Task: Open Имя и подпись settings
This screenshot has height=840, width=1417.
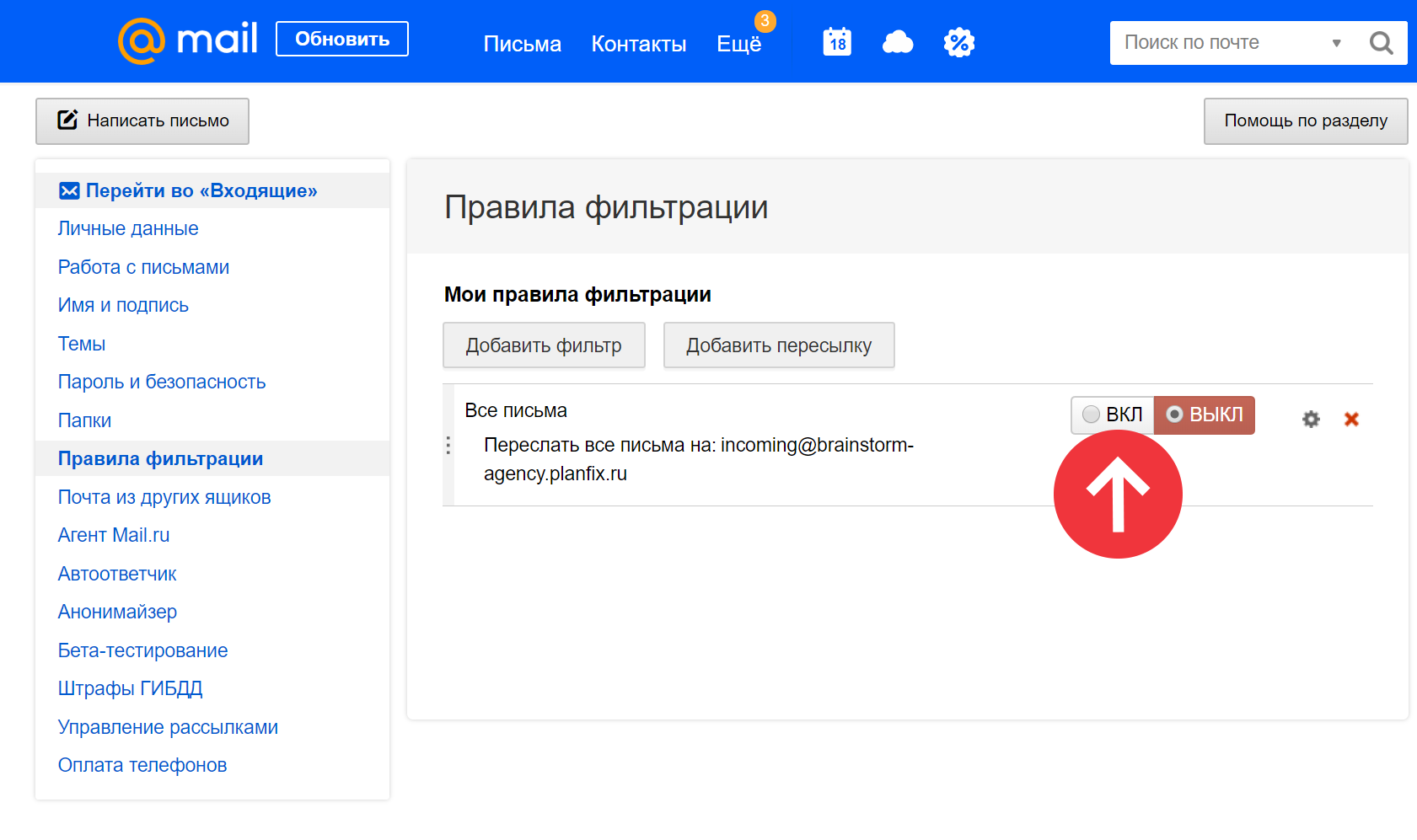Action: click(x=123, y=305)
